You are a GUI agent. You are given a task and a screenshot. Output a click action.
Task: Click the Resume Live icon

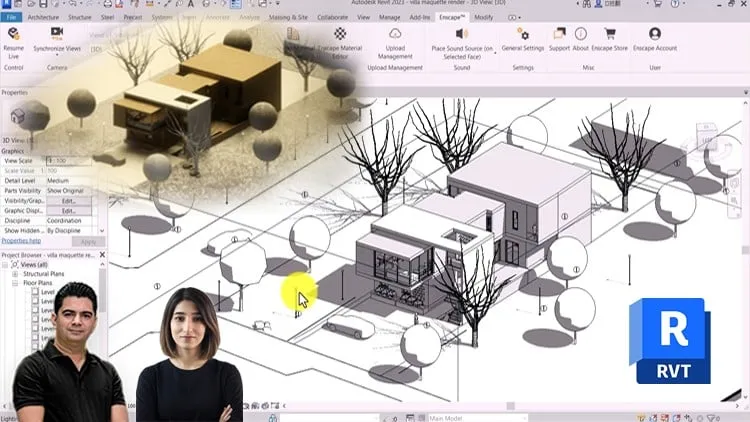[13, 33]
